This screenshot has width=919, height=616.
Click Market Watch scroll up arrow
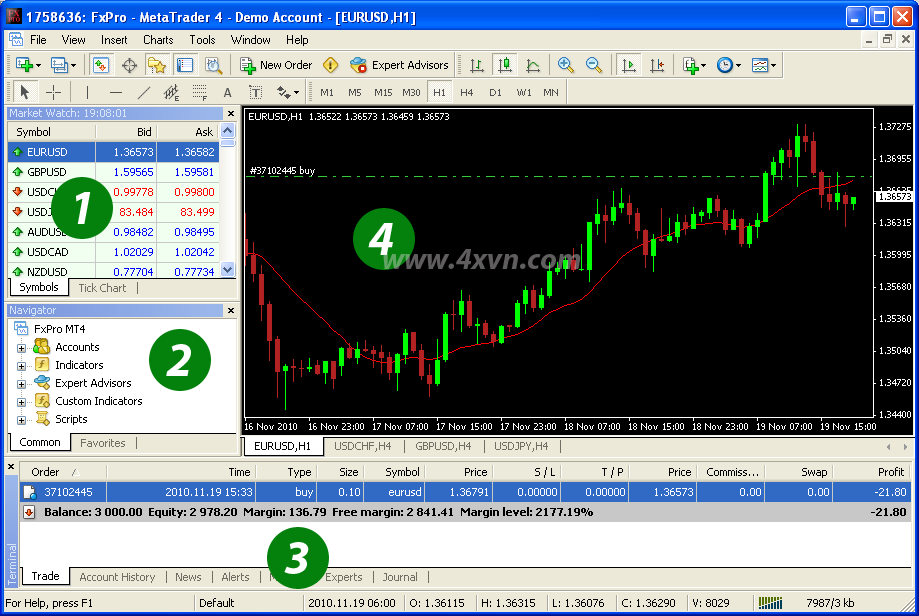coord(227,131)
